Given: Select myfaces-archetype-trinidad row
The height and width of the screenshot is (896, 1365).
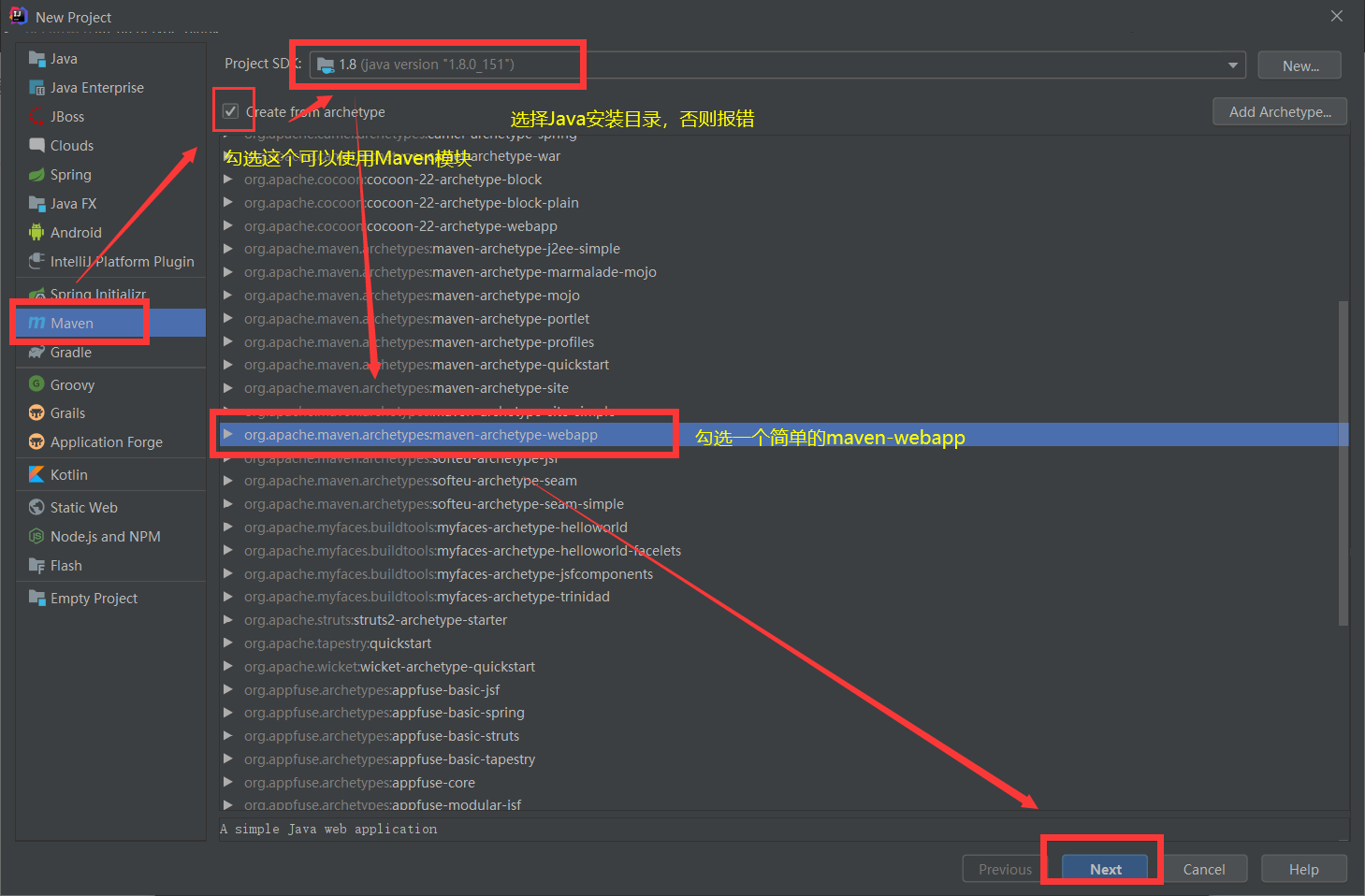Looking at the screenshot, I should (x=782, y=597).
